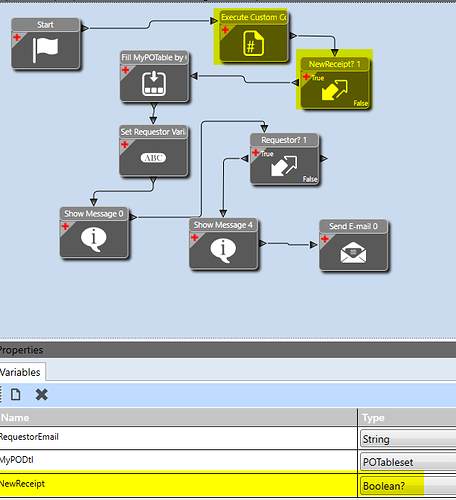Open the String type dropdown for RequestorEmail
456x500 pixels.
(x=408, y=439)
